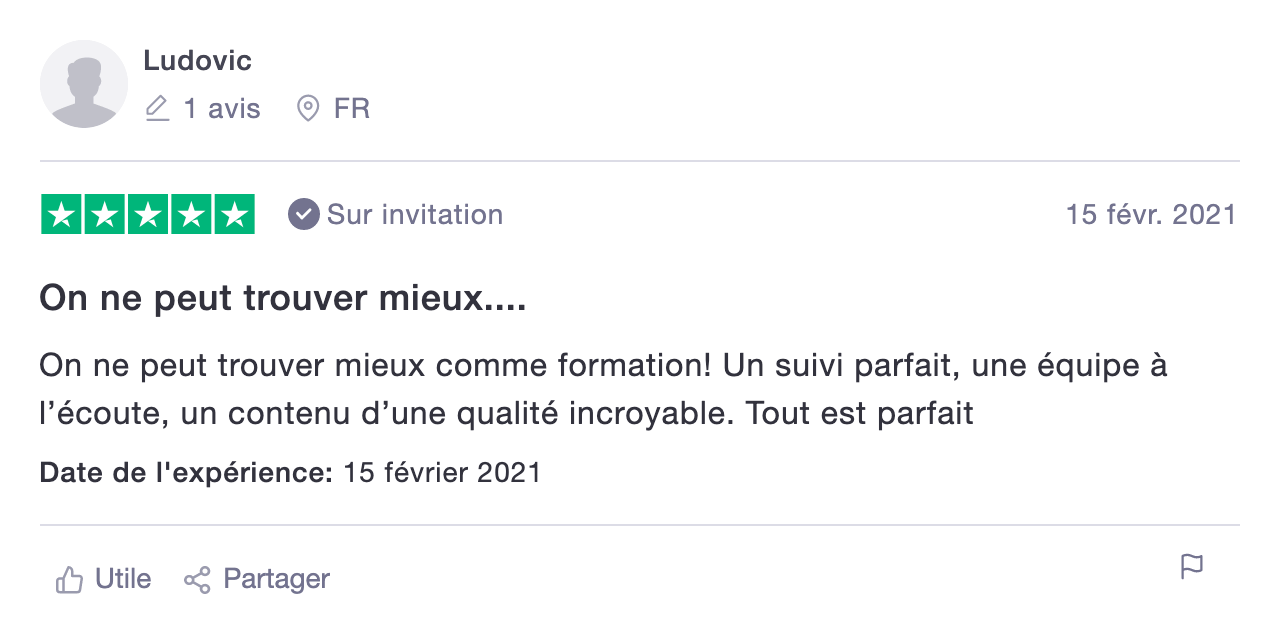Click the first green rating star
The width and height of the screenshot is (1282, 638).
pos(62,214)
